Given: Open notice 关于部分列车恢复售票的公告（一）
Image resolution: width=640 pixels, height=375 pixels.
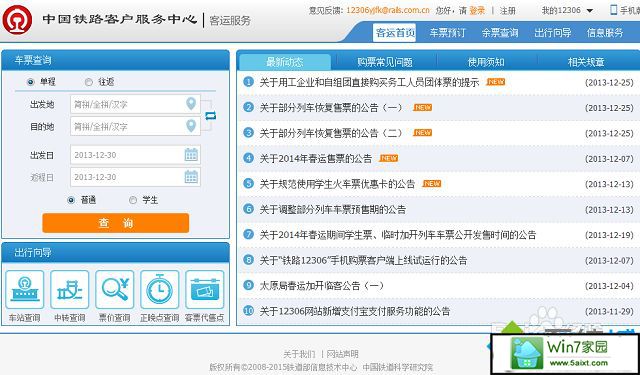Looking at the screenshot, I should [331, 108].
